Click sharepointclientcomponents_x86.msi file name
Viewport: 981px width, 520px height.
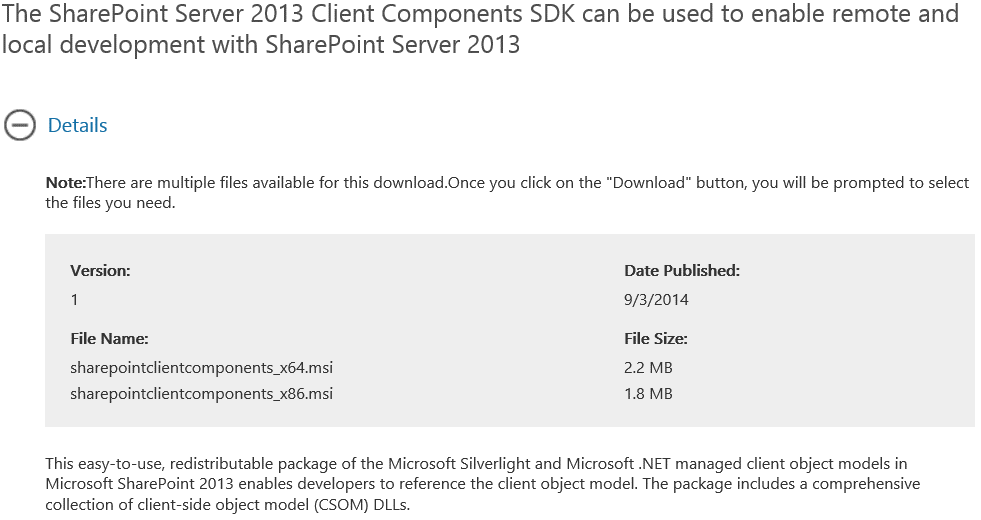tap(201, 393)
